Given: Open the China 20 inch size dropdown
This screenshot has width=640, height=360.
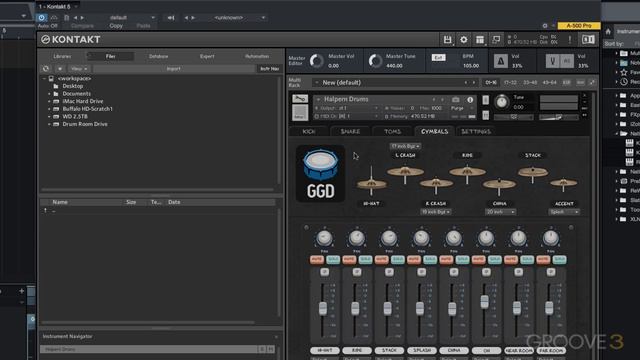Looking at the screenshot, I should (500, 212).
